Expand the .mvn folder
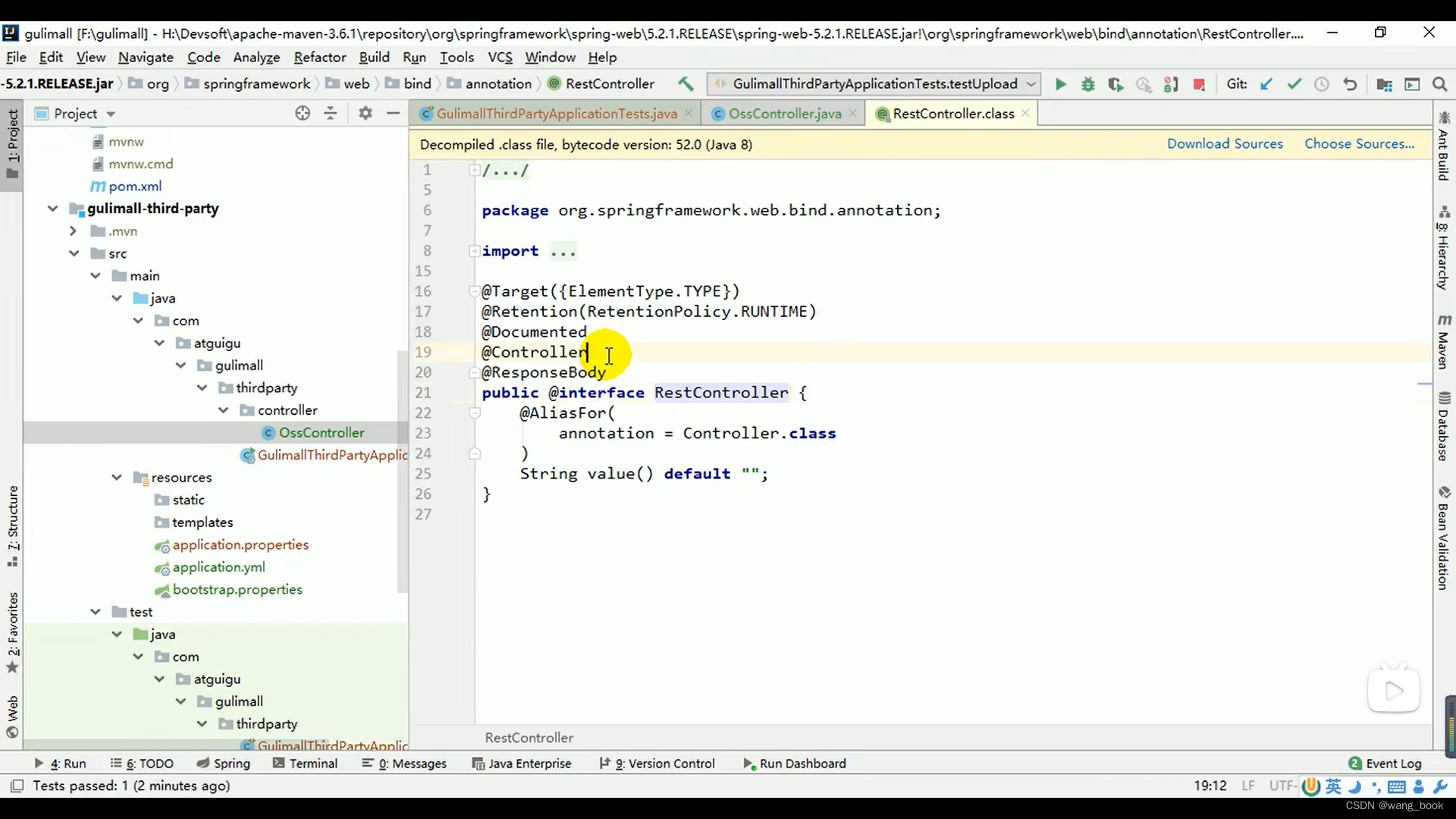Screen dimensions: 1456x819 [74, 231]
